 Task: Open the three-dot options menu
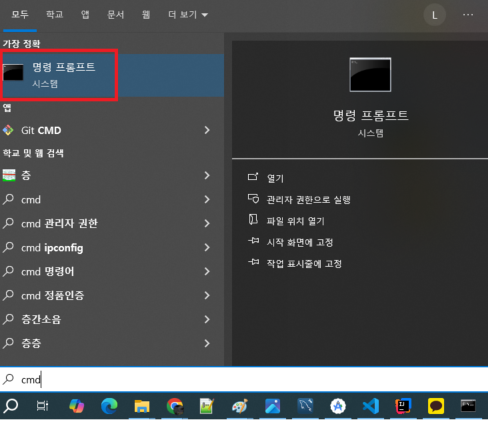468,15
